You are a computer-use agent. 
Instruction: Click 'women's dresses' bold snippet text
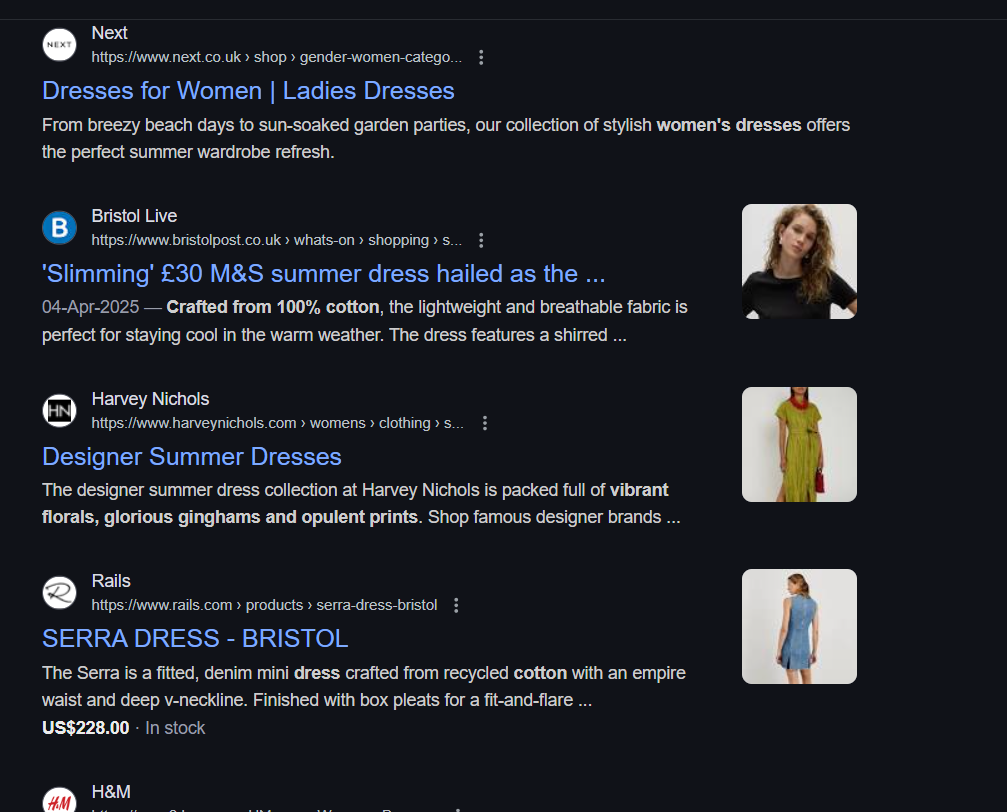click(729, 125)
